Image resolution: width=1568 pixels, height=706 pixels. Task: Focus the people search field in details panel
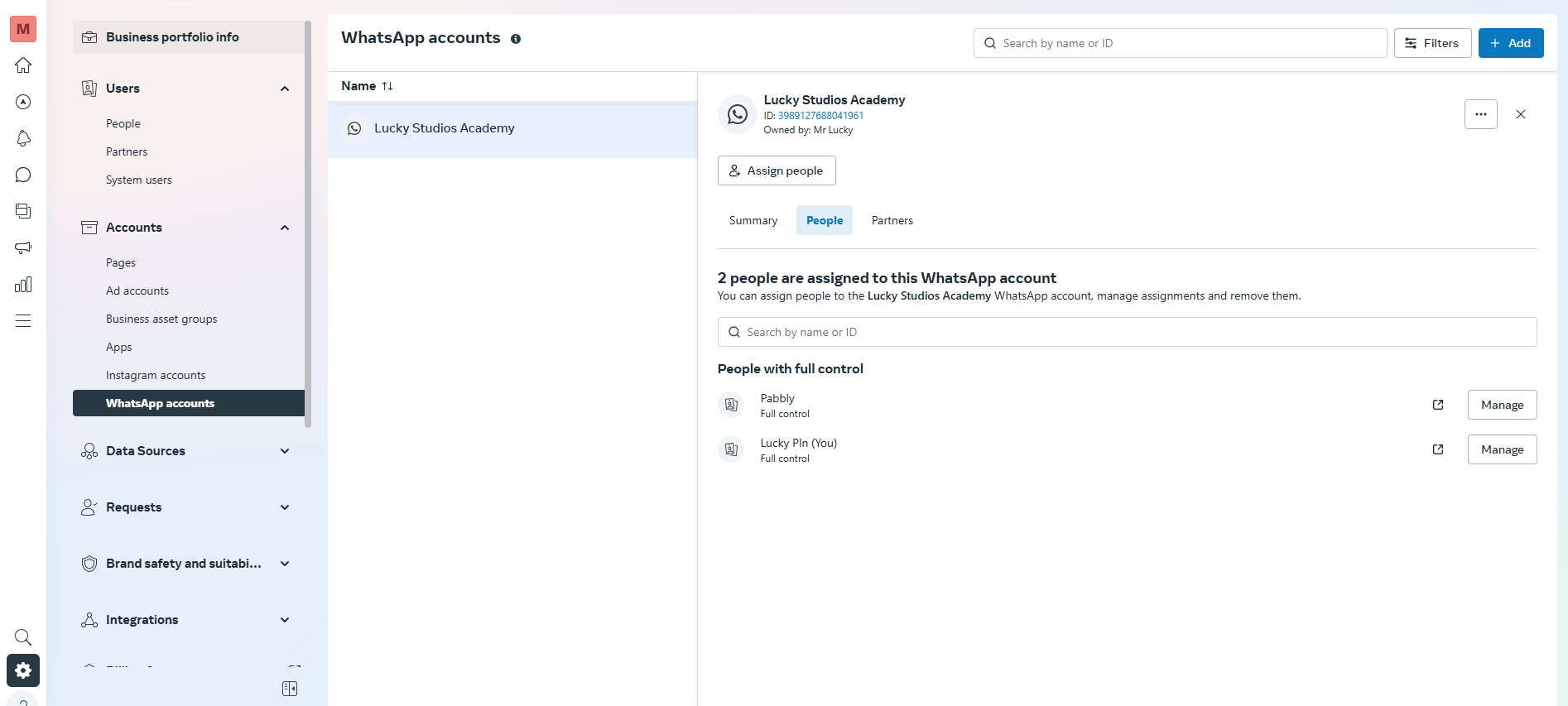[x=1127, y=332]
